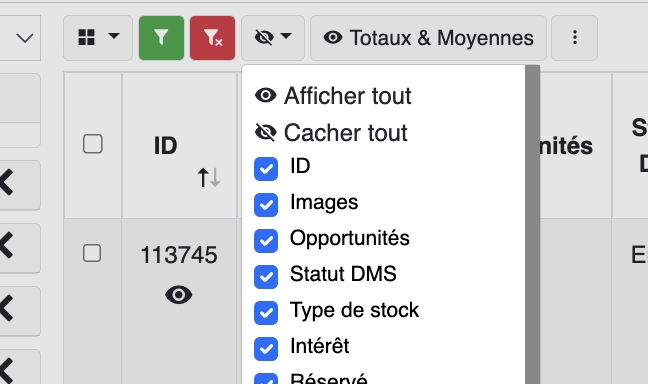Uncheck the Opportunités column checkbox
This screenshot has width=648, height=384.
coord(266,241)
